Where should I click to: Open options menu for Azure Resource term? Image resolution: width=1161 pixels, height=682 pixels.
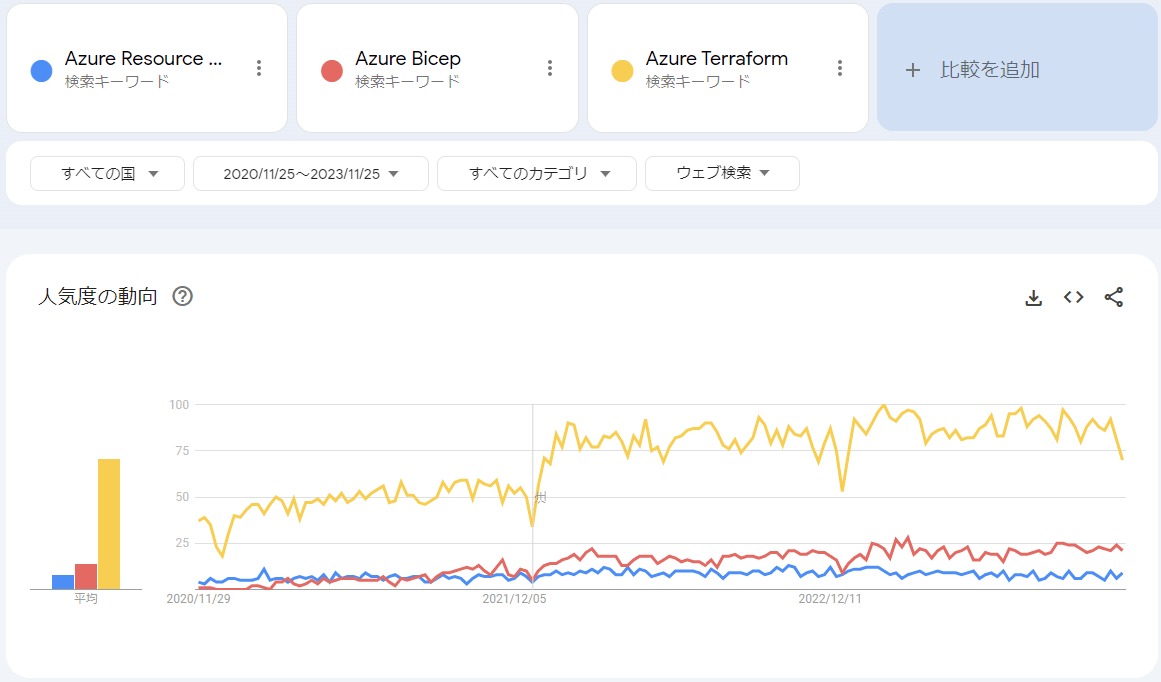[x=259, y=68]
